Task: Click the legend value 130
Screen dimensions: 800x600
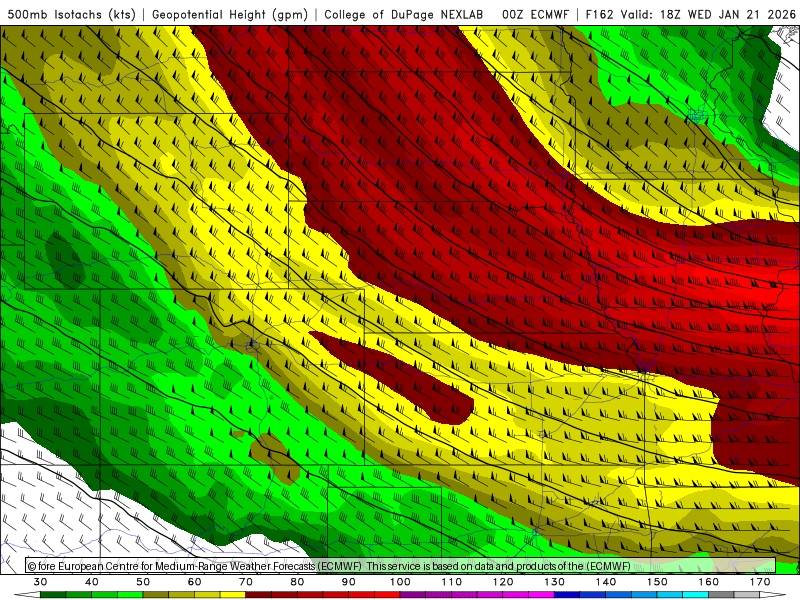Action: click(x=555, y=582)
